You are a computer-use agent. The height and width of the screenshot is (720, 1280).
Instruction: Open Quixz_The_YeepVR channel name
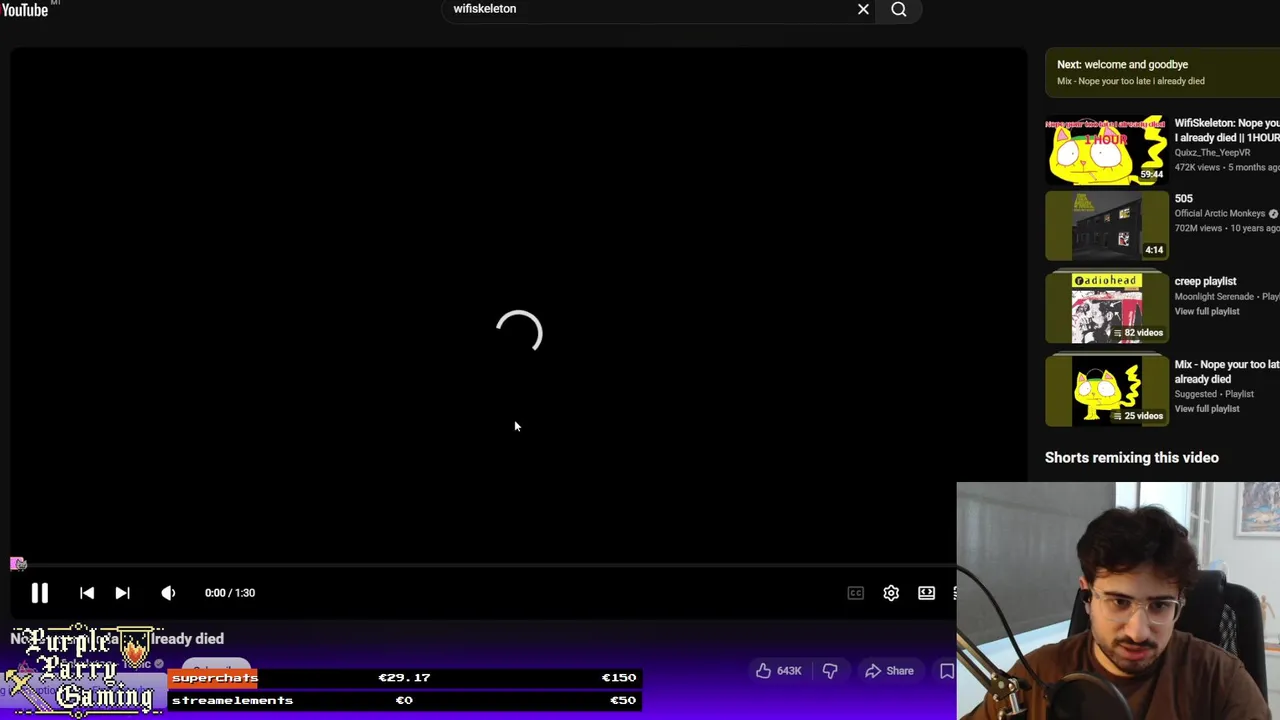[1212, 153]
